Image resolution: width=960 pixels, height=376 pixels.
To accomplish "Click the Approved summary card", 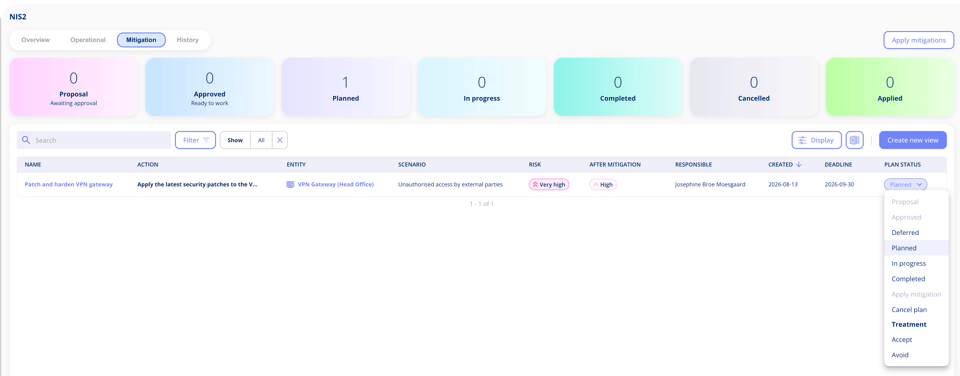I will click(x=209, y=87).
